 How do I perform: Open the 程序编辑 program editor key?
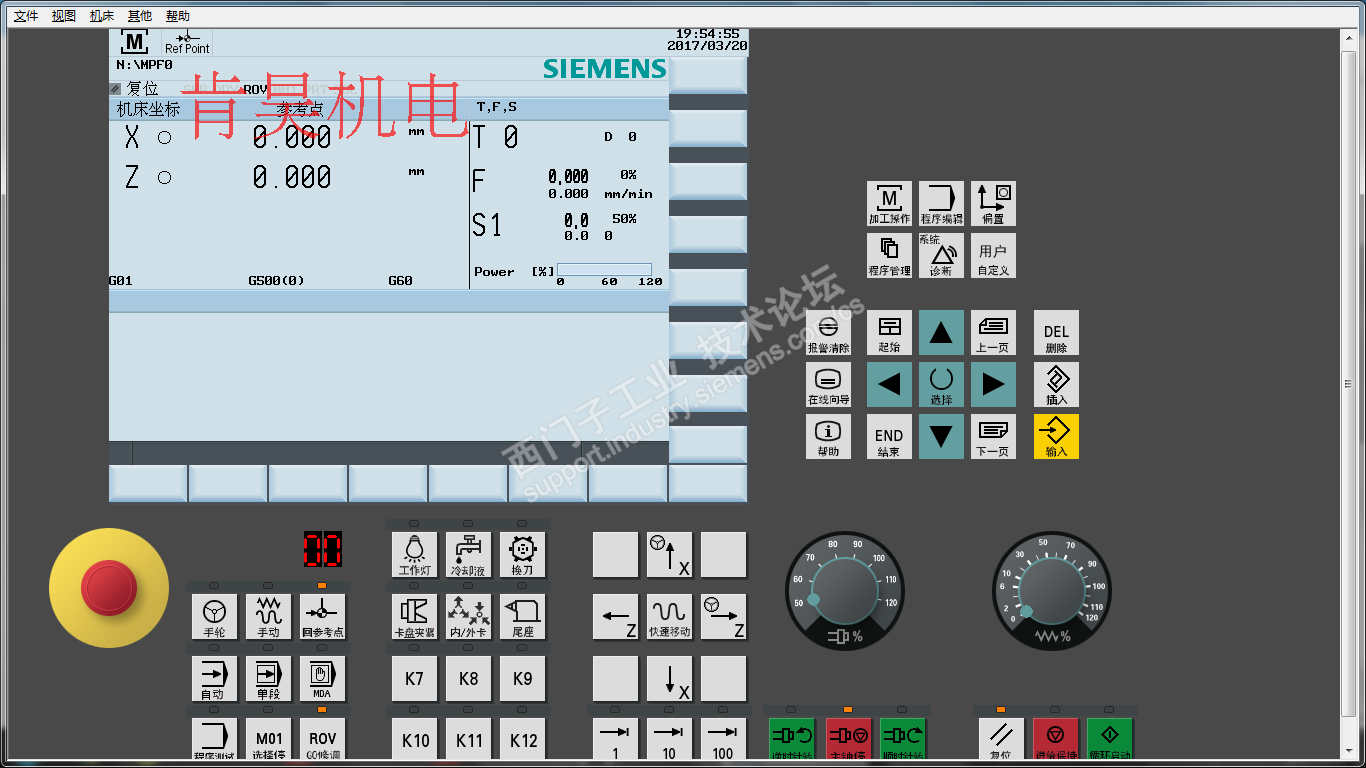pyautogui.click(x=941, y=204)
